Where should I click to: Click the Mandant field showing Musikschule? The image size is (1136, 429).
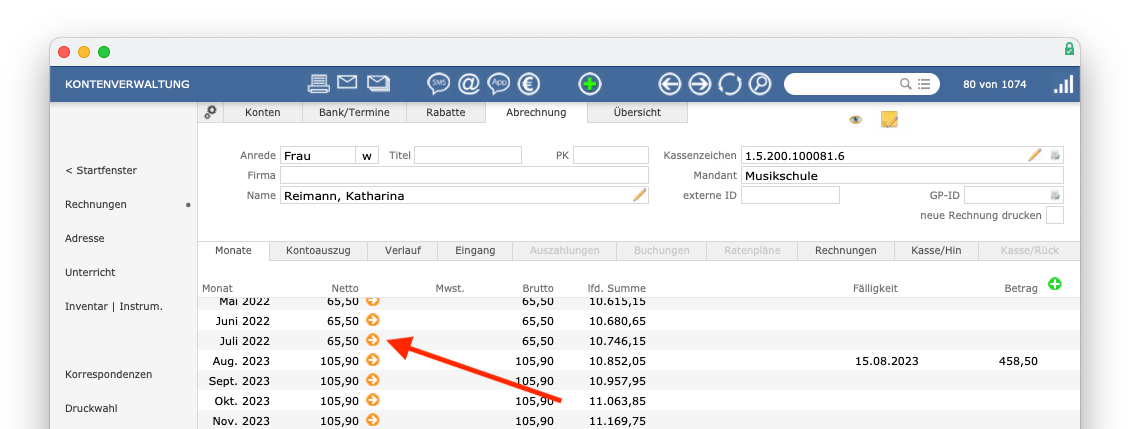click(x=903, y=175)
